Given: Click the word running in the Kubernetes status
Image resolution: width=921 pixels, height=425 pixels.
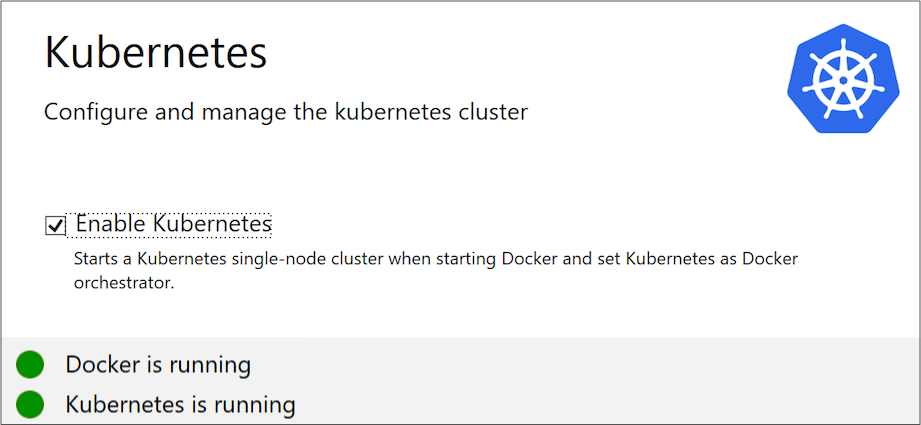Looking at the screenshot, I should point(255,405).
